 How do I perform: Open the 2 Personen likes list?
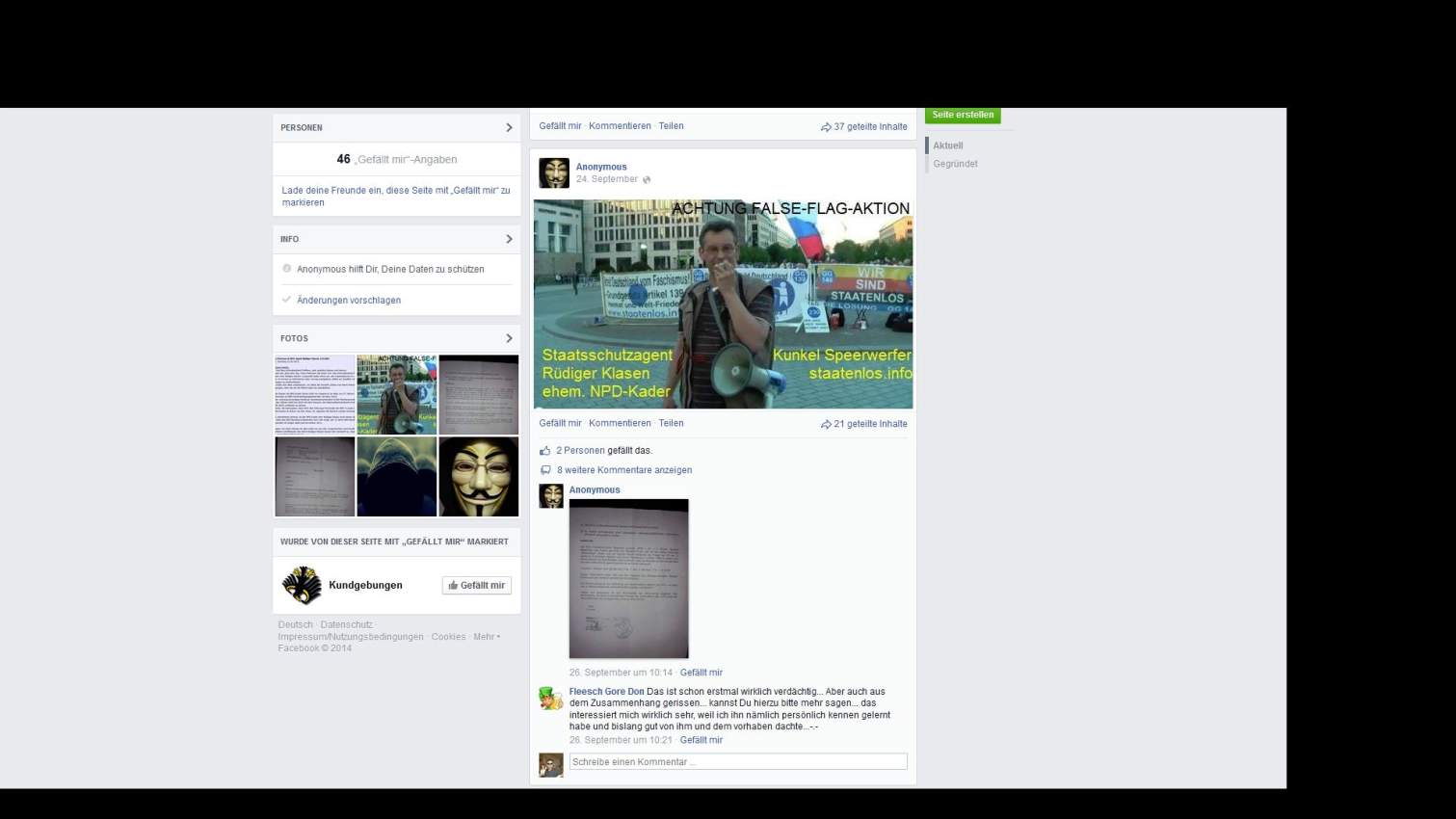[580, 450]
